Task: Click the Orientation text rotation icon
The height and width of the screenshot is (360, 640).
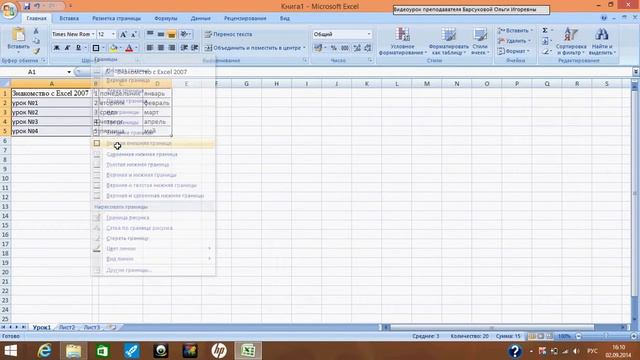Action: (x=184, y=34)
